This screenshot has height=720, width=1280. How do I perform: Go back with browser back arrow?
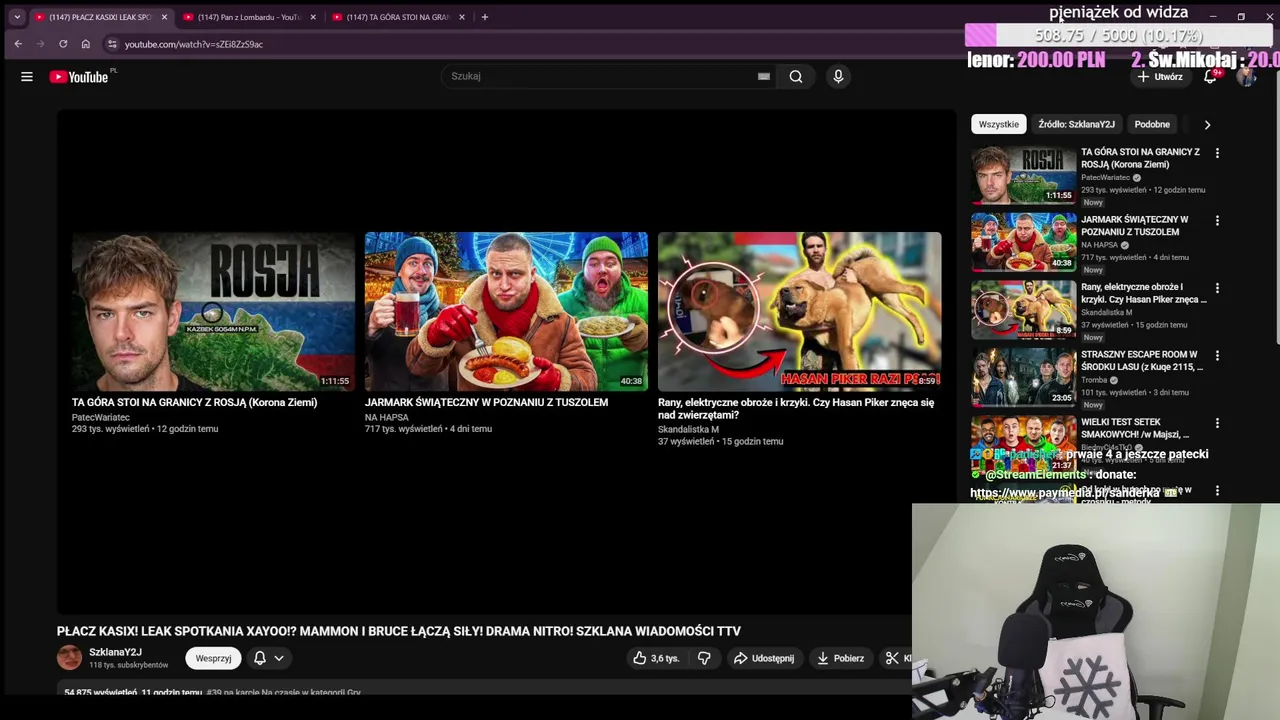coord(18,44)
